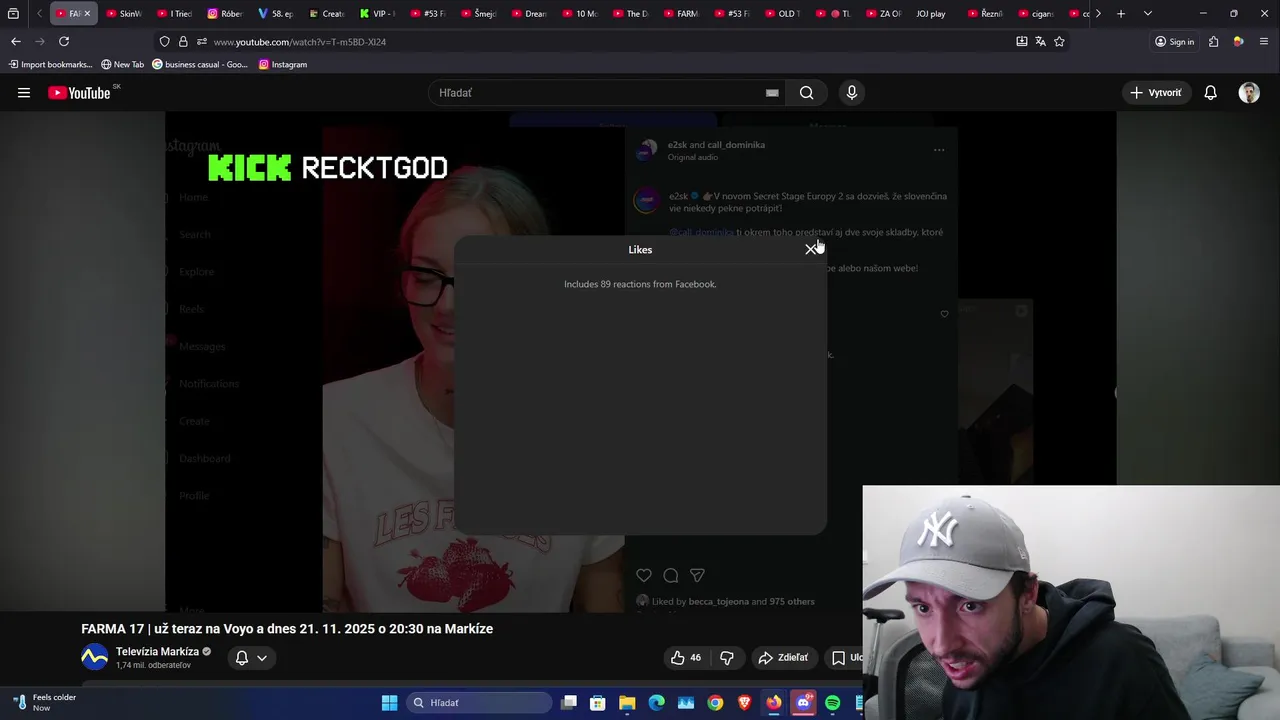Image resolution: width=1280 pixels, height=720 pixels.
Task: Open the browser application menu
Action: point(1264,41)
